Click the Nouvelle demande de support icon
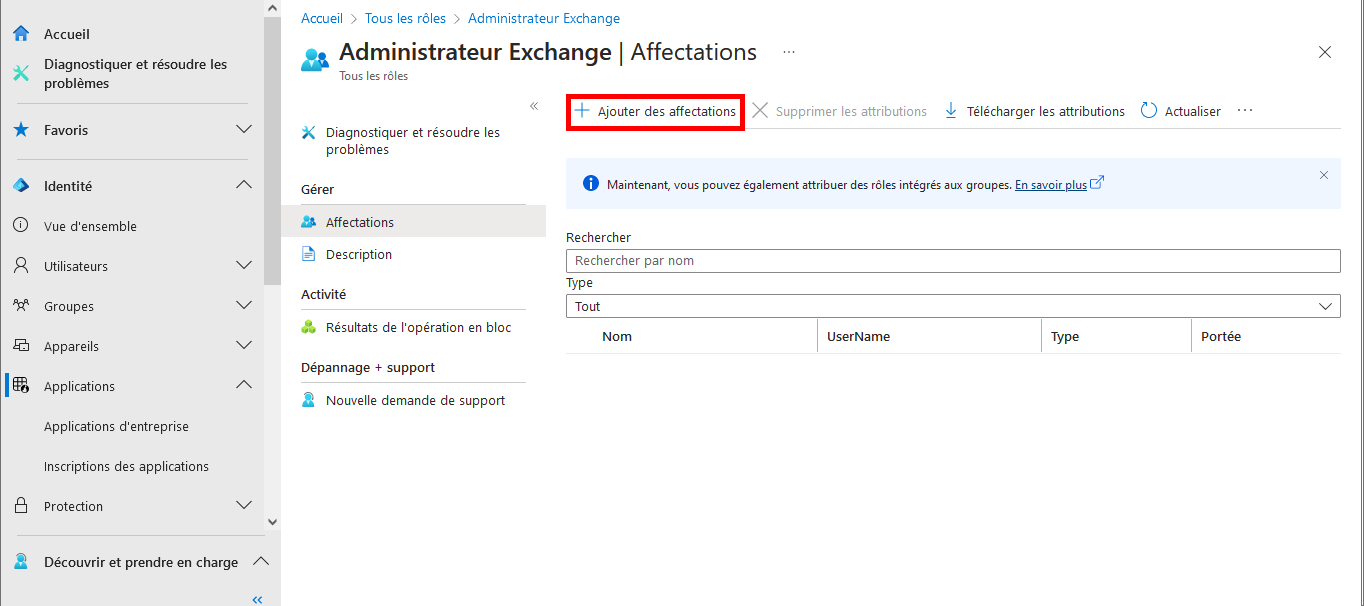This screenshot has width=1364, height=606. [x=308, y=399]
